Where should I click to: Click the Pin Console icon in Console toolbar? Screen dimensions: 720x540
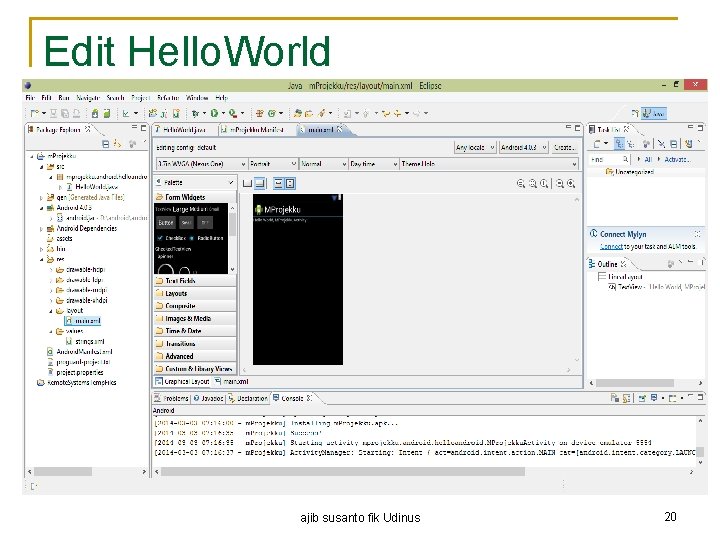pos(642,398)
